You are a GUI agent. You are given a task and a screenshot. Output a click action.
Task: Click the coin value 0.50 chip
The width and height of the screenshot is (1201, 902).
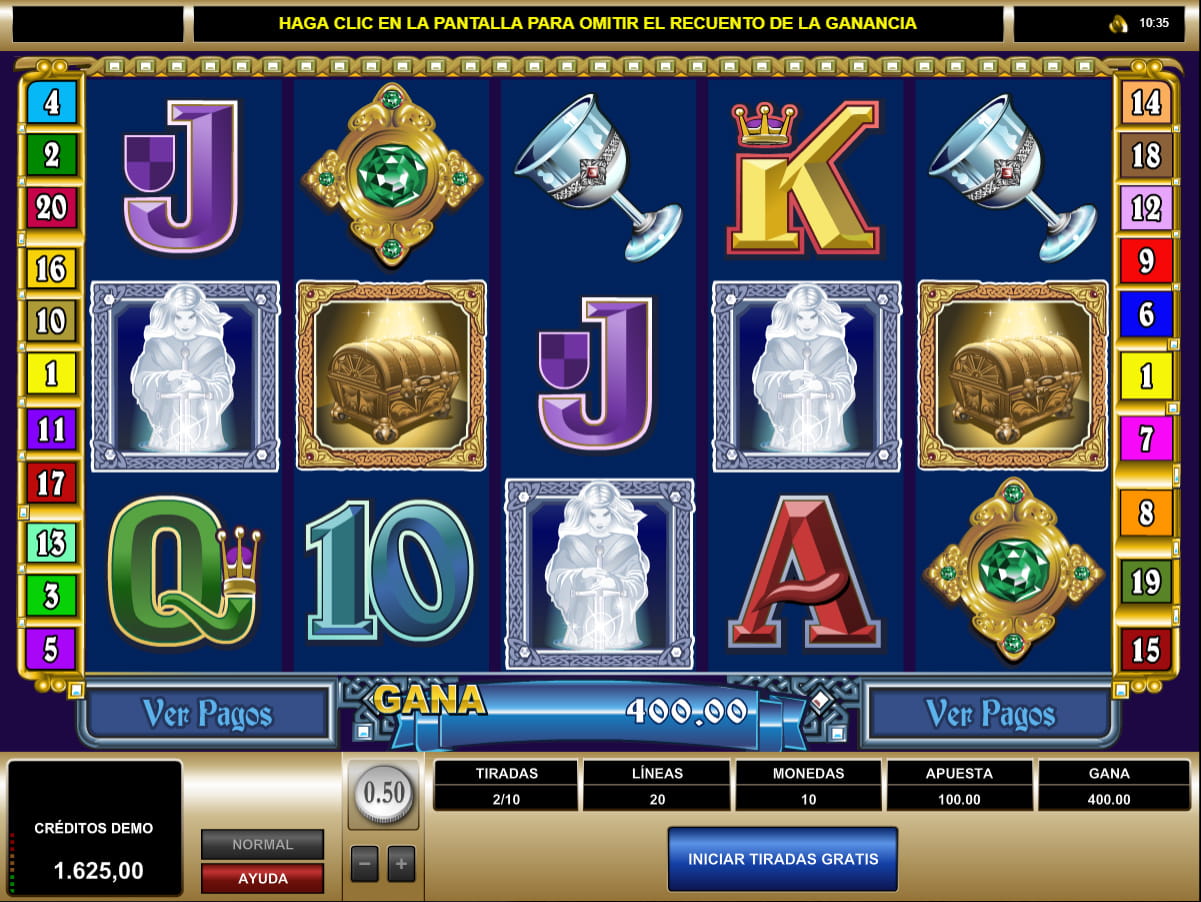(x=384, y=794)
